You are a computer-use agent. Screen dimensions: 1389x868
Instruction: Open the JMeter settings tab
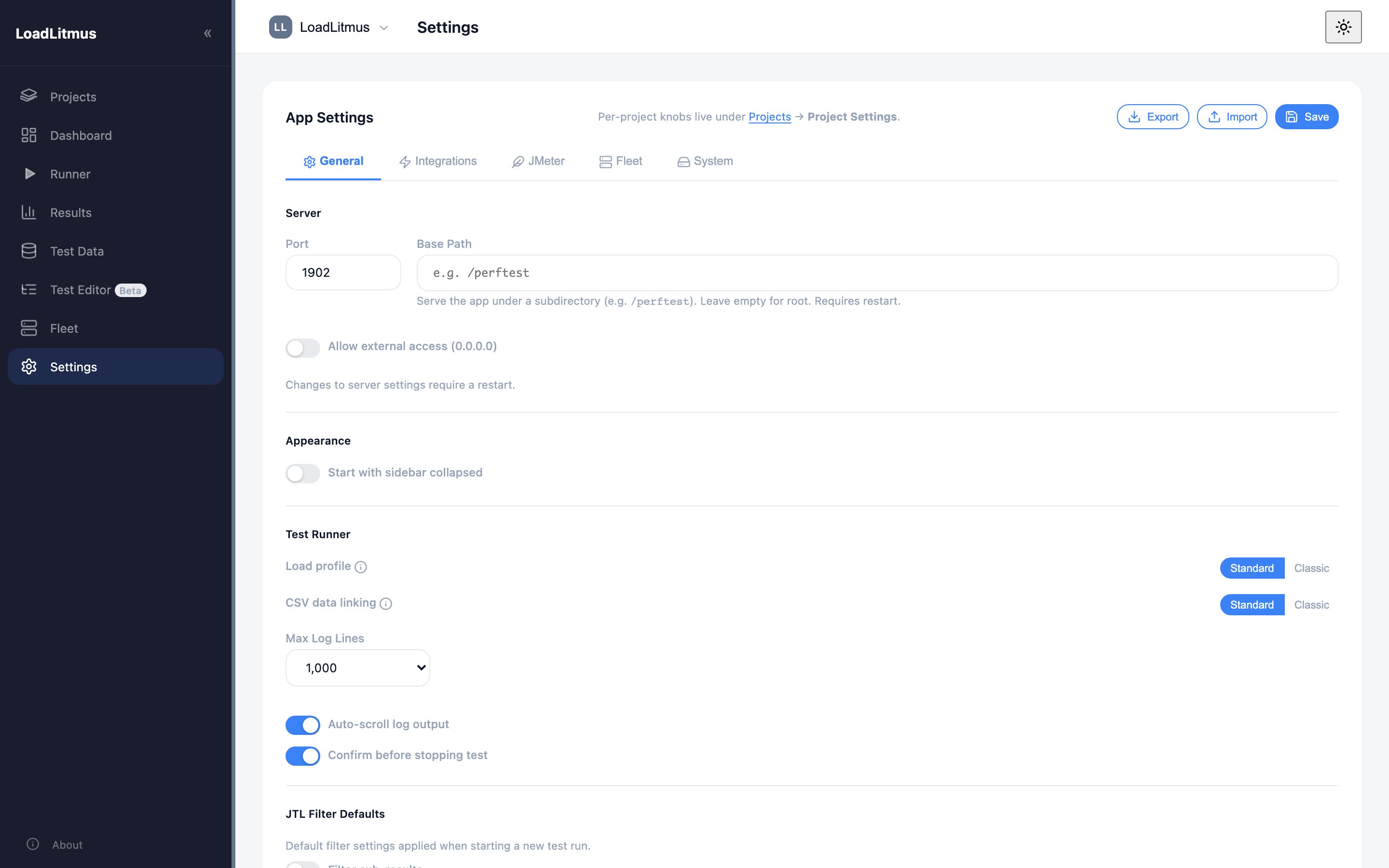[x=538, y=162]
